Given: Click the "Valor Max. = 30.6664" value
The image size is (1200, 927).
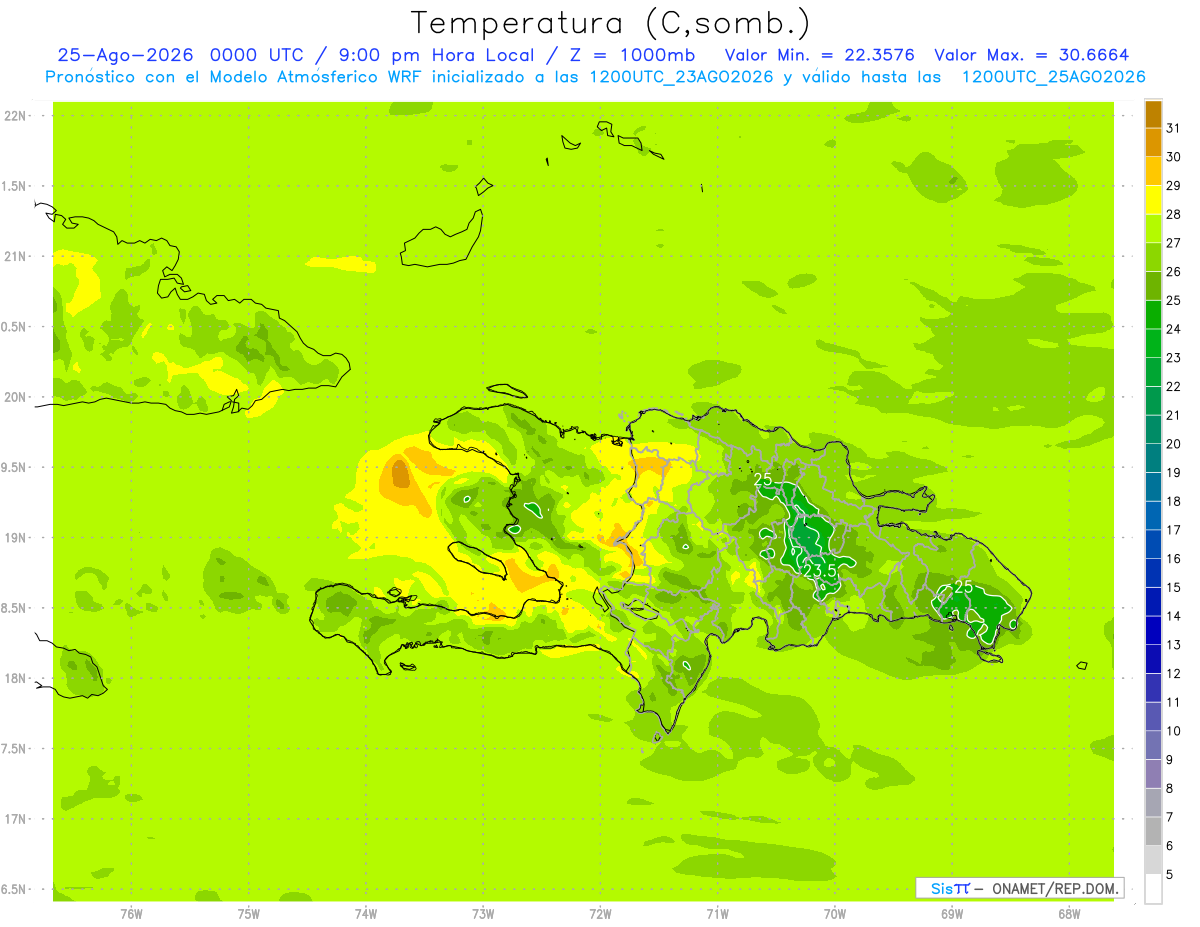Looking at the screenshot, I should coord(1032,55).
